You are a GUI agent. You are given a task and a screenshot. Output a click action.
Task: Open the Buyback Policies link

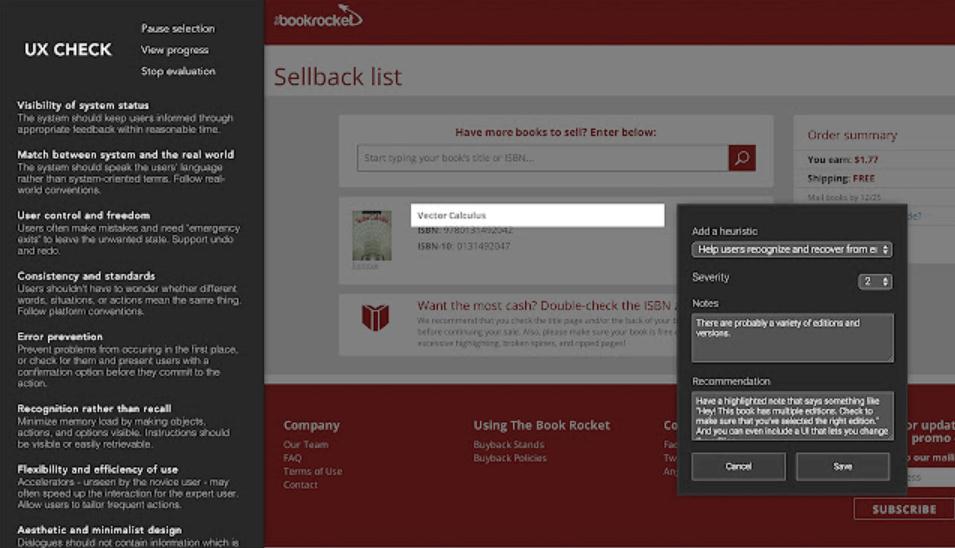coord(510,458)
